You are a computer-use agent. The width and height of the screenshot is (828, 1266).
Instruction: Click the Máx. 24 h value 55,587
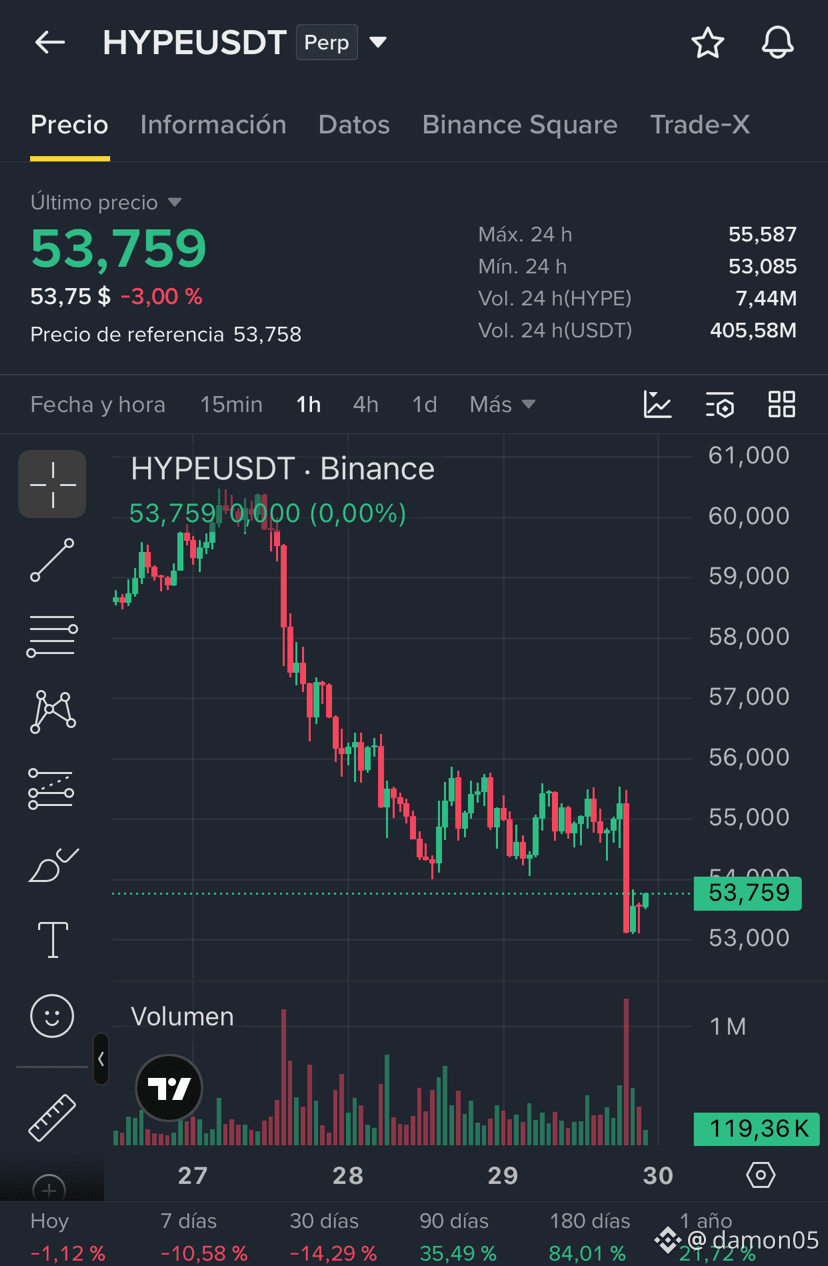click(762, 235)
